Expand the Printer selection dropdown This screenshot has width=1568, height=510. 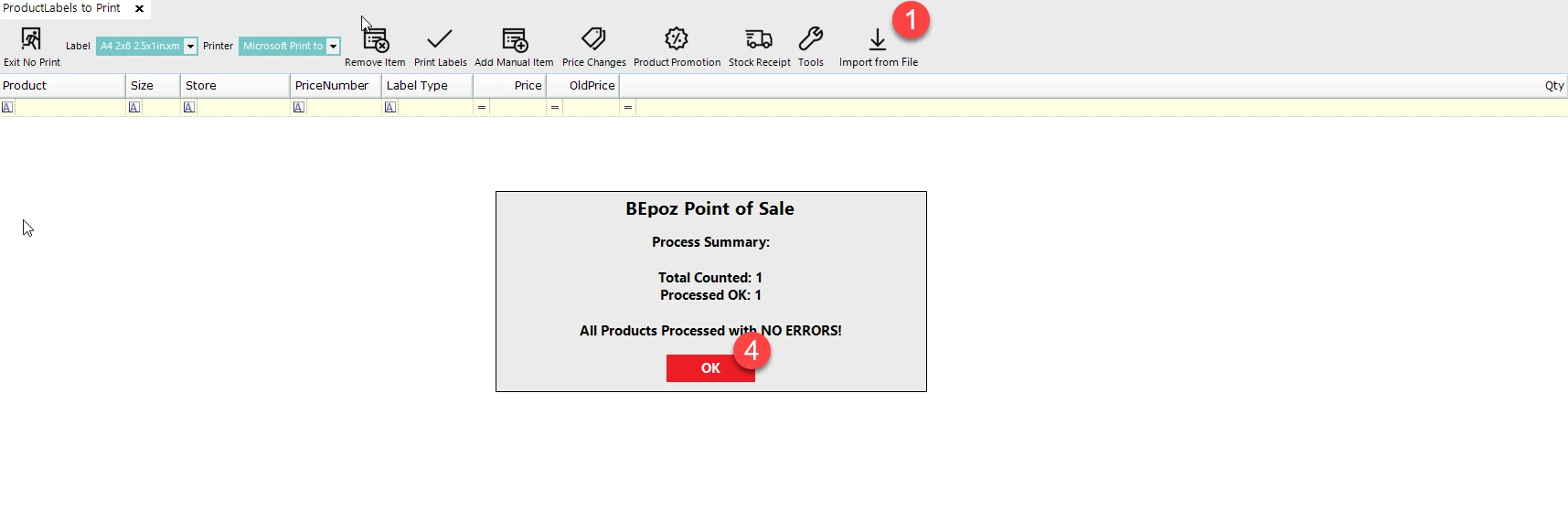click(334, 47)
